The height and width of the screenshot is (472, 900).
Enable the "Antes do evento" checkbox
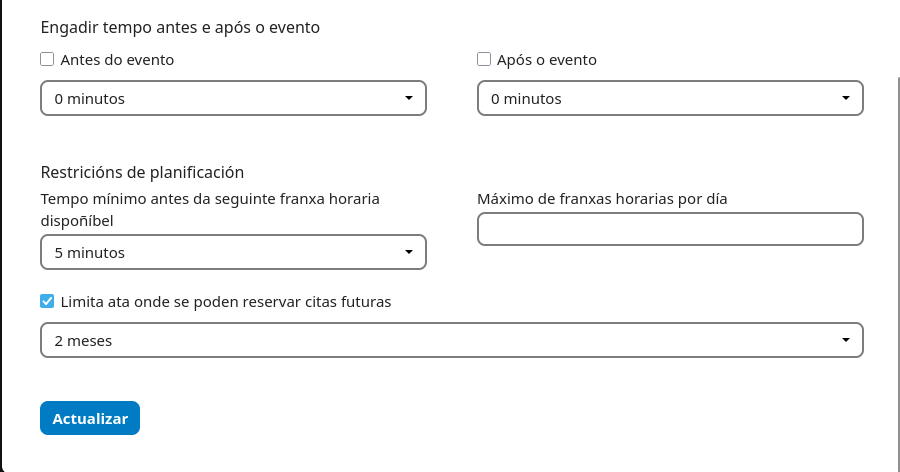47,59
